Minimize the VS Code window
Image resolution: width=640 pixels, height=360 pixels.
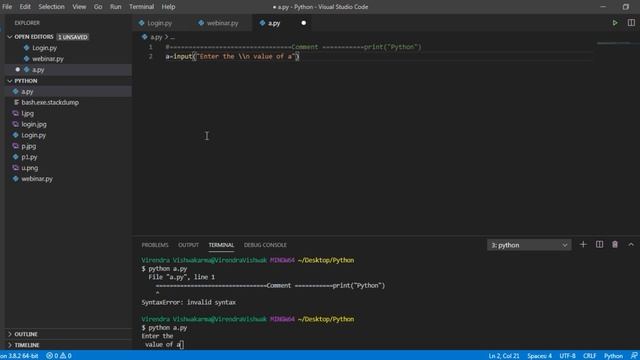[x=603, y=7]
